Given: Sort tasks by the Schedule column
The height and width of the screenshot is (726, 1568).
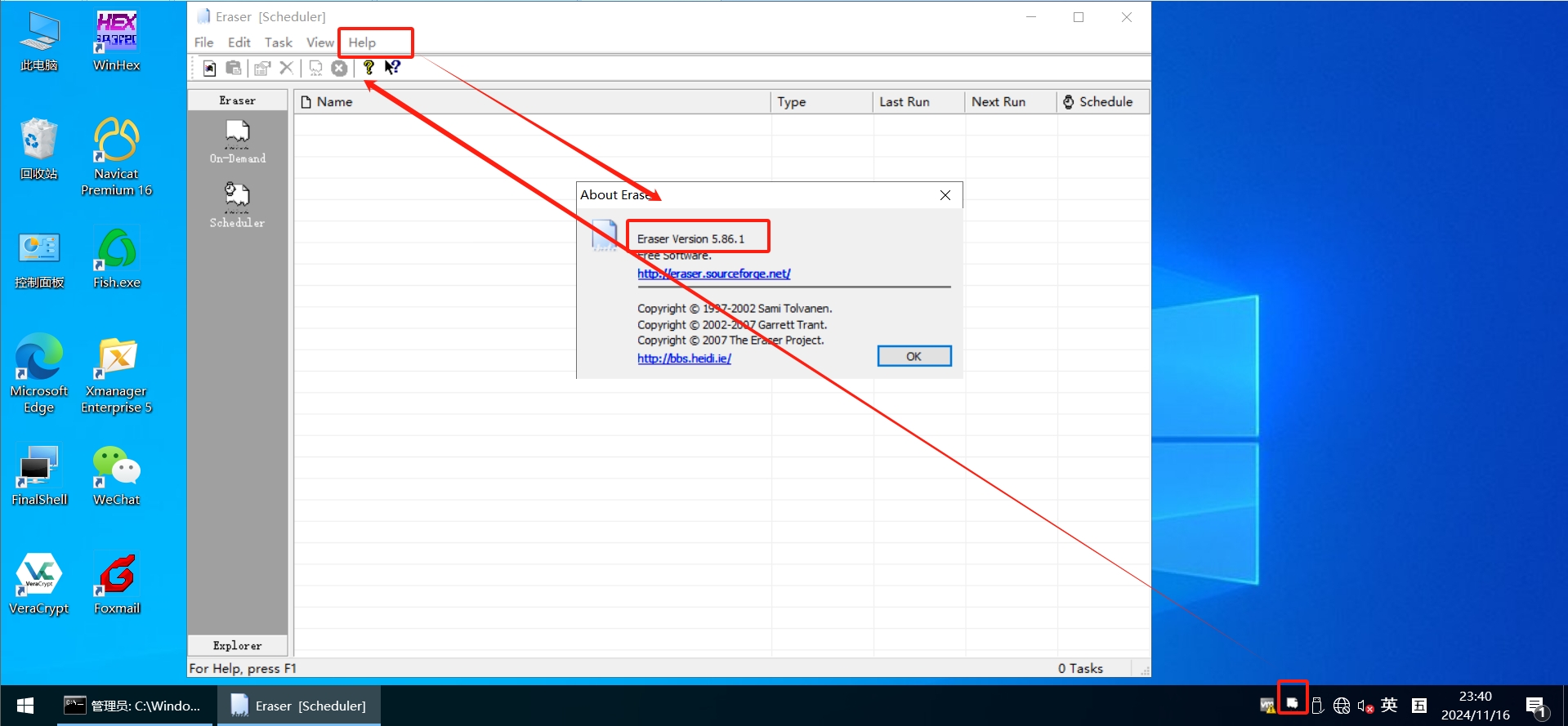Looking at the screenshot, I should click(1103, 102).
